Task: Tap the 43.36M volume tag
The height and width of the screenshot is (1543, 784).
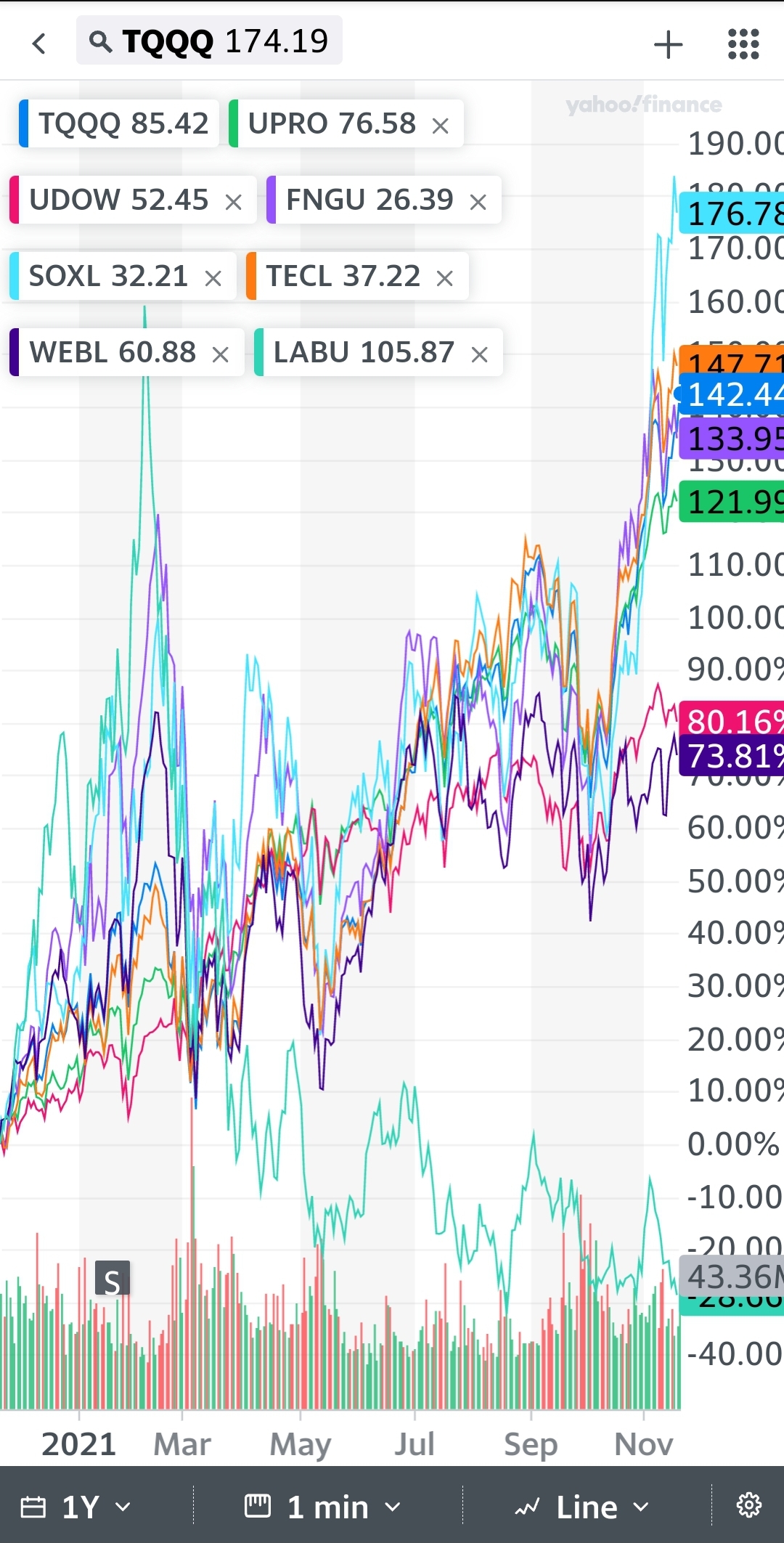Action: click(732, 1277)
